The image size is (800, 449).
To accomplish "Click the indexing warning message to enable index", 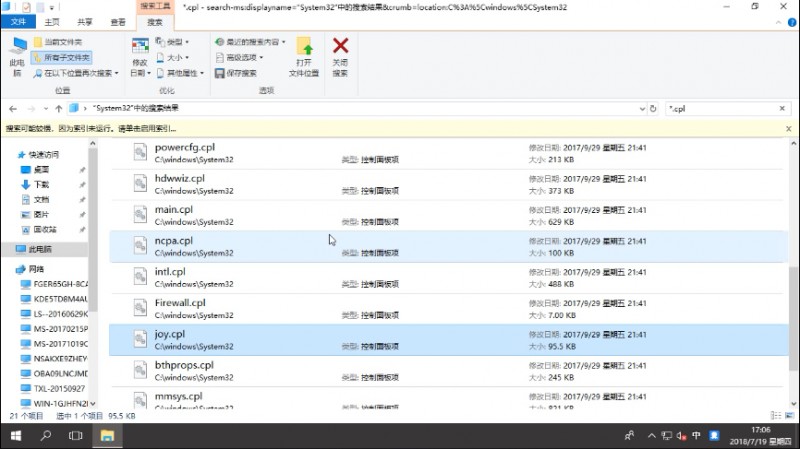I will click(91, 129).
